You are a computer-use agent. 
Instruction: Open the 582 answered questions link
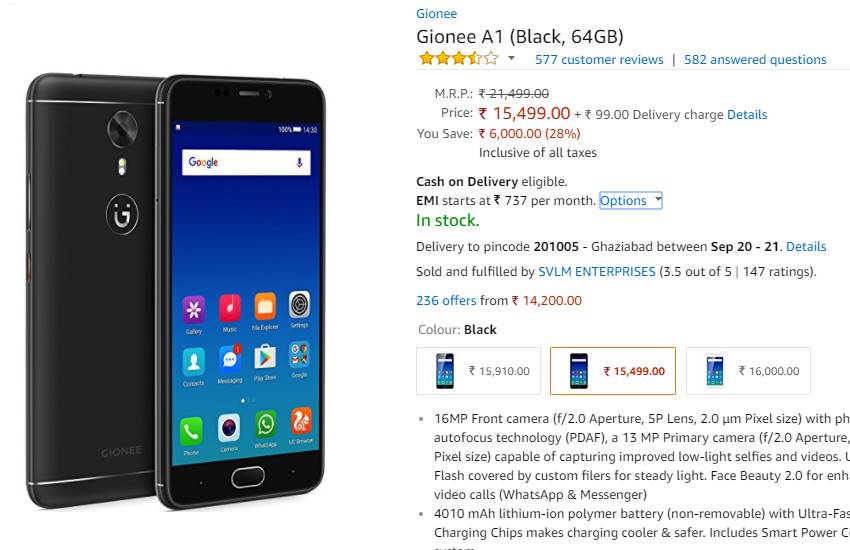click(755, 60)
